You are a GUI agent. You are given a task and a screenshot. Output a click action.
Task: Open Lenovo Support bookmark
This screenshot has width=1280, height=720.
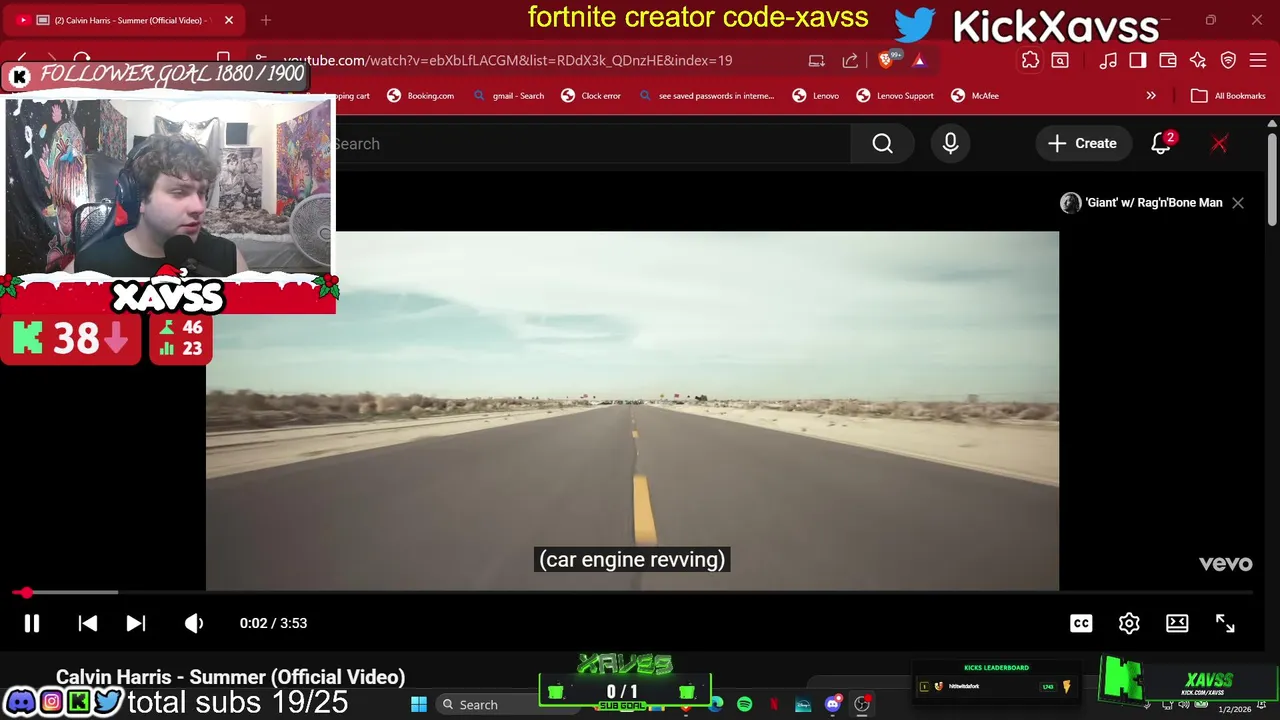tap(895, 96)
